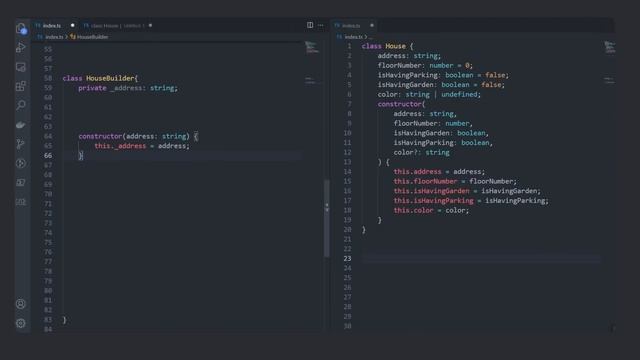
Task: Click line number 13 in right editor
Action: tap(347, 162)
